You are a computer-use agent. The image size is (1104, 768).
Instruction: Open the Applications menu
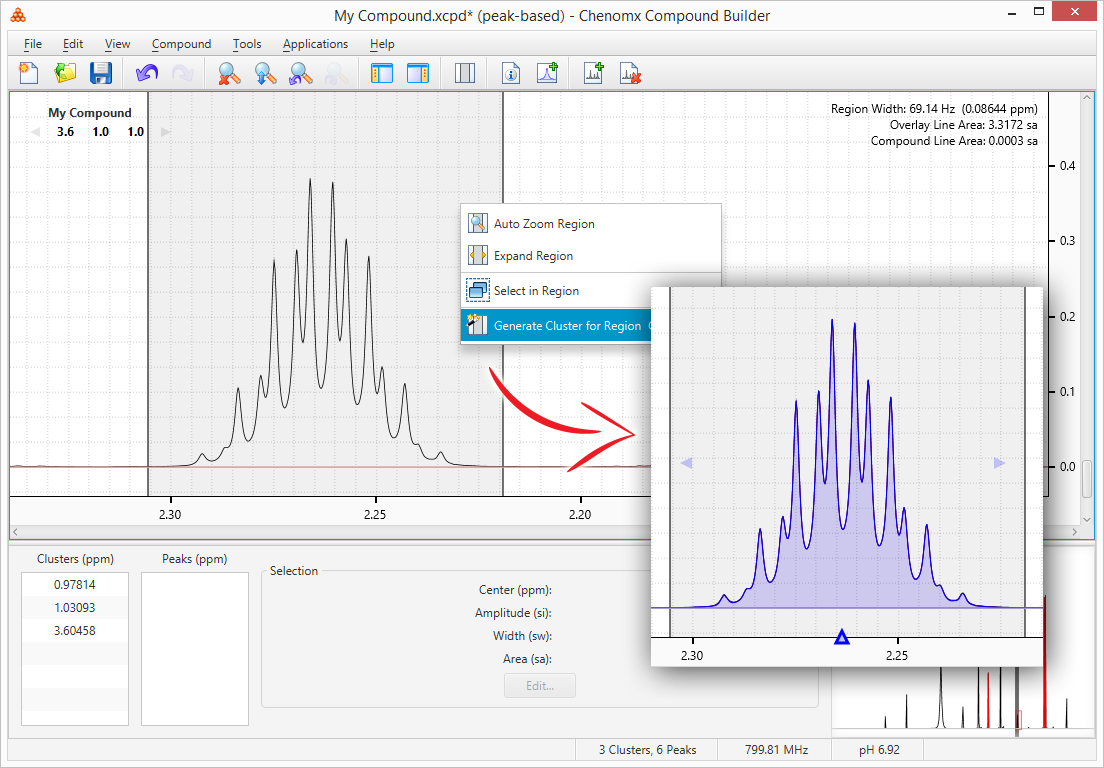pos(315,44)
